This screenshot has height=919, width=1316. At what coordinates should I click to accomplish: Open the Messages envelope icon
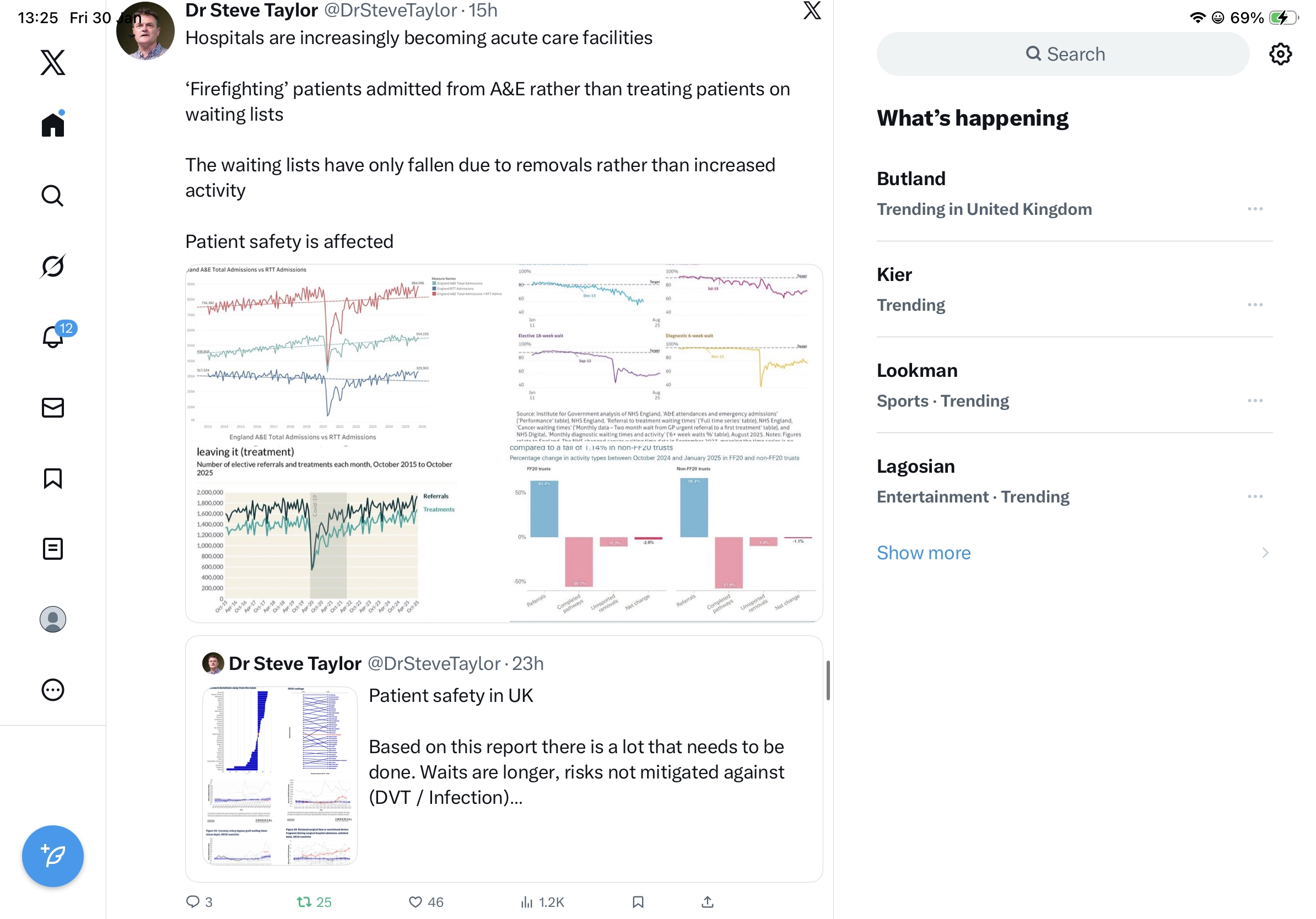[x=53, y=407]
